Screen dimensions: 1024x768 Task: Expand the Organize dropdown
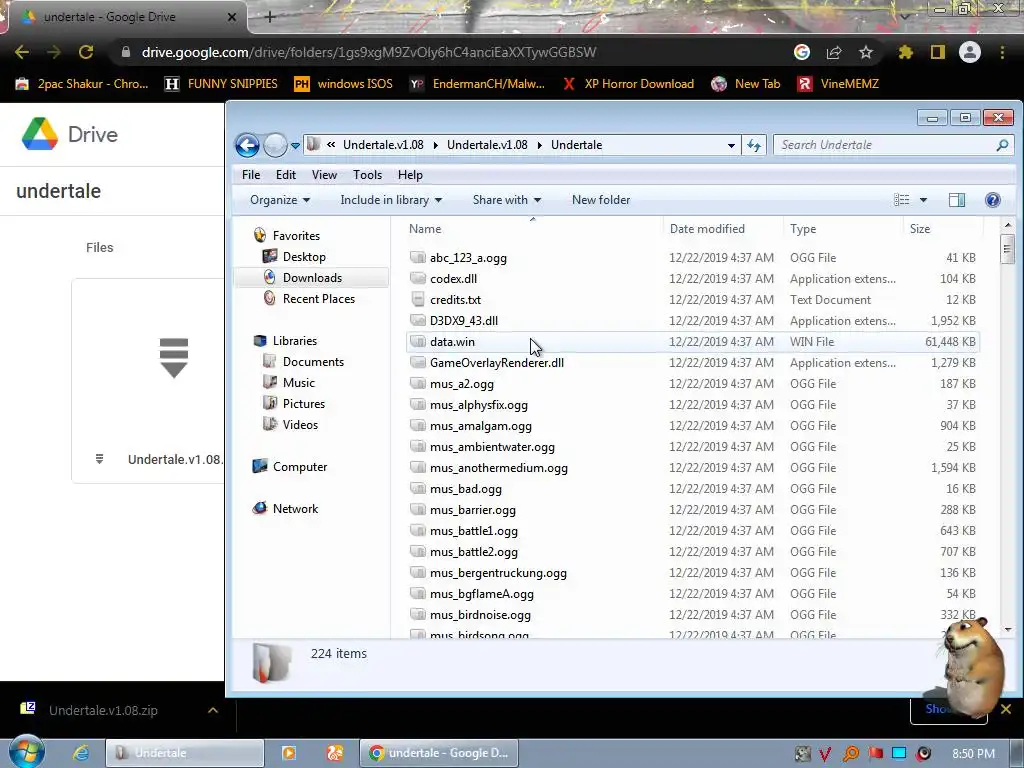(x=280, y=200)
